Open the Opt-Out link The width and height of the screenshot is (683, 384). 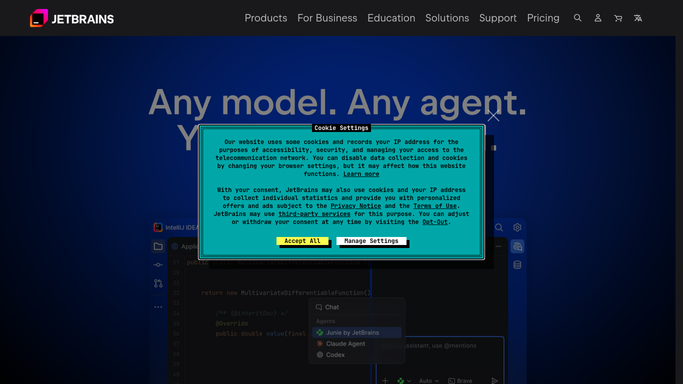435,222
